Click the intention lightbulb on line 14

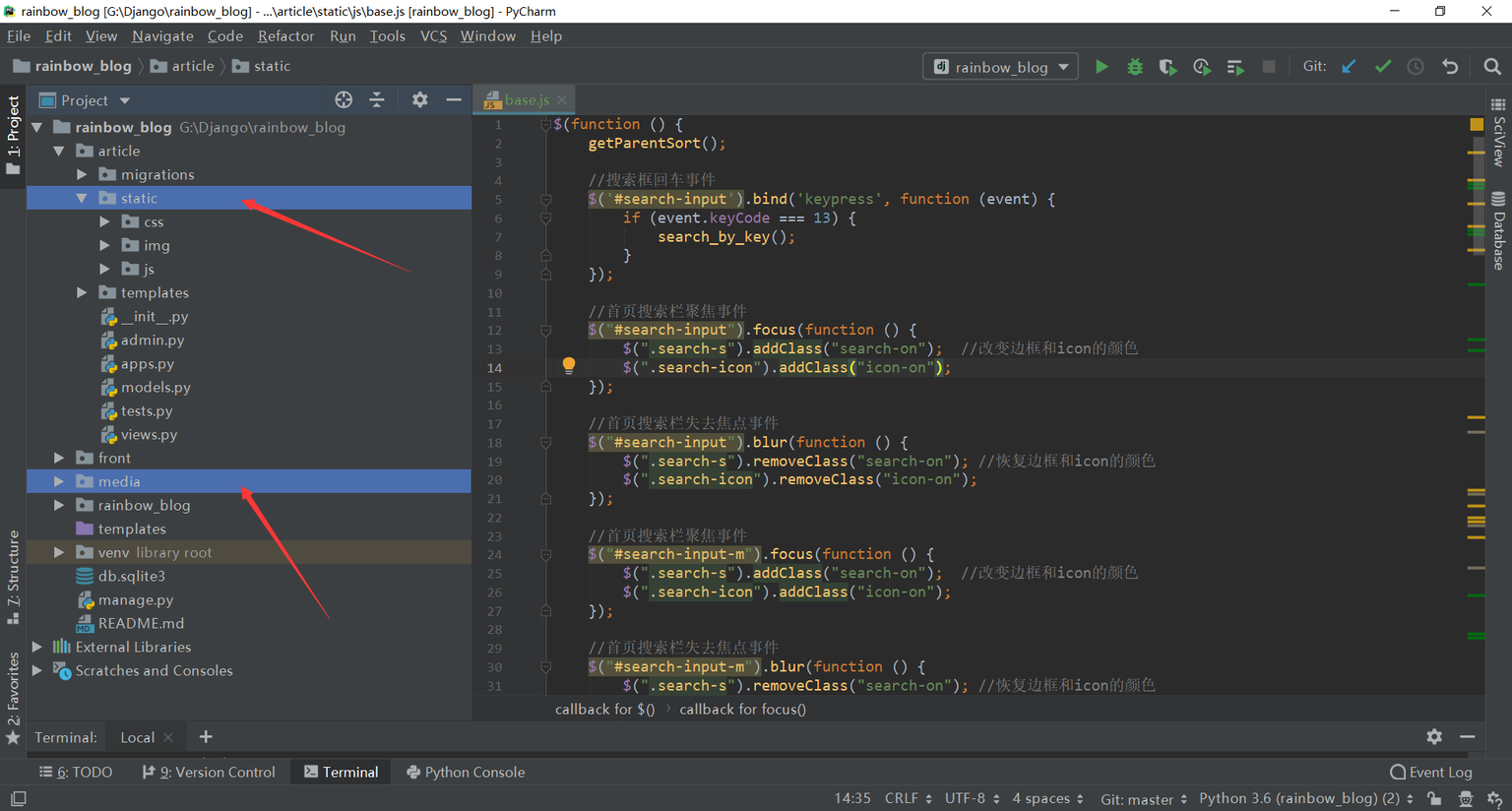(569, 366)
